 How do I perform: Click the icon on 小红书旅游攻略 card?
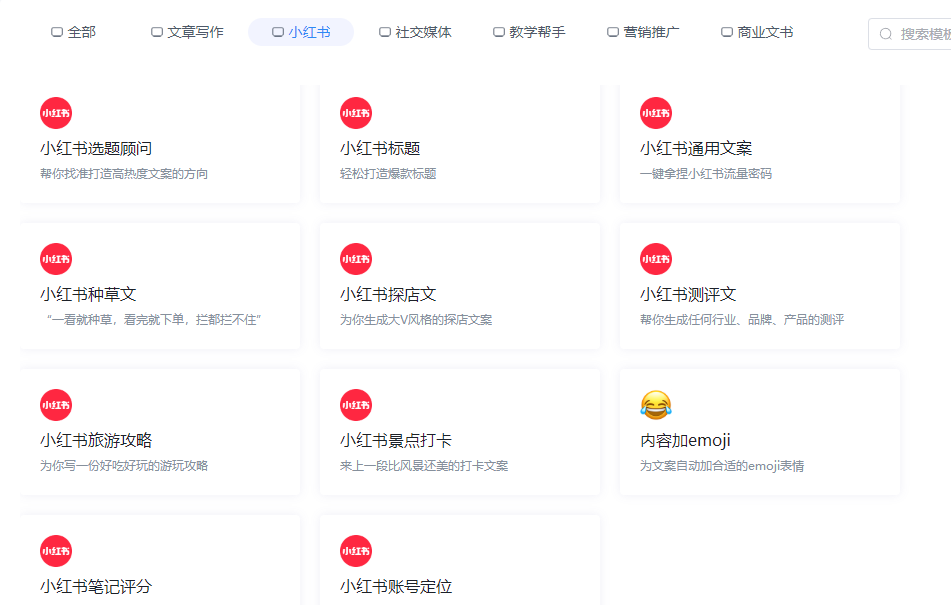coord(55,405)
